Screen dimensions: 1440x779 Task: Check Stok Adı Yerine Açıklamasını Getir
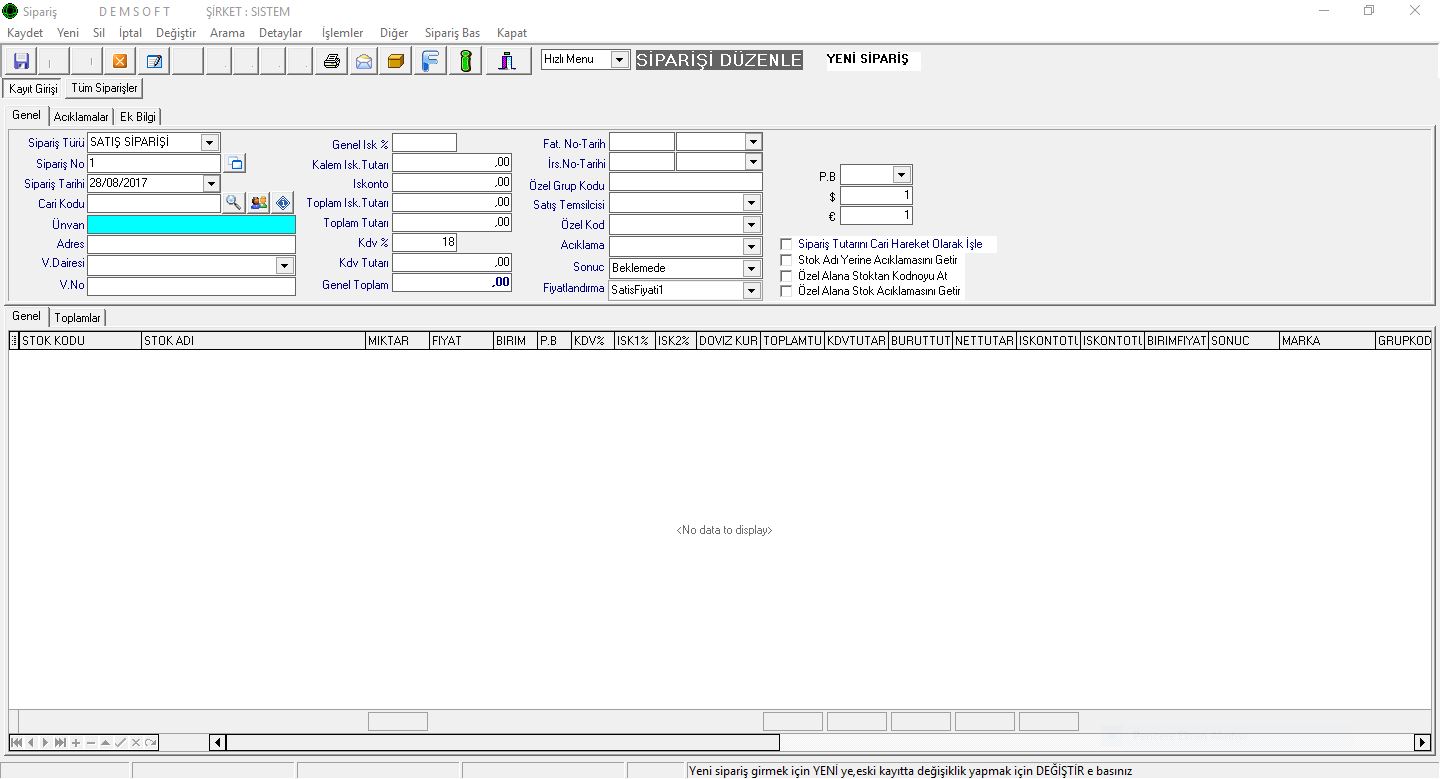click(x=786, y=260)
